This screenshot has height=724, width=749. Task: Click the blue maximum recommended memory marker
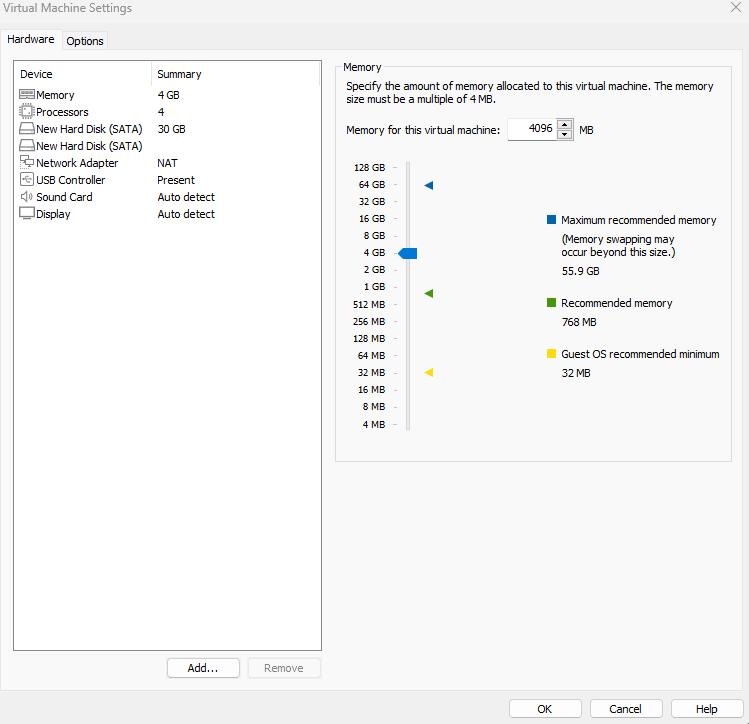(429, 185)
